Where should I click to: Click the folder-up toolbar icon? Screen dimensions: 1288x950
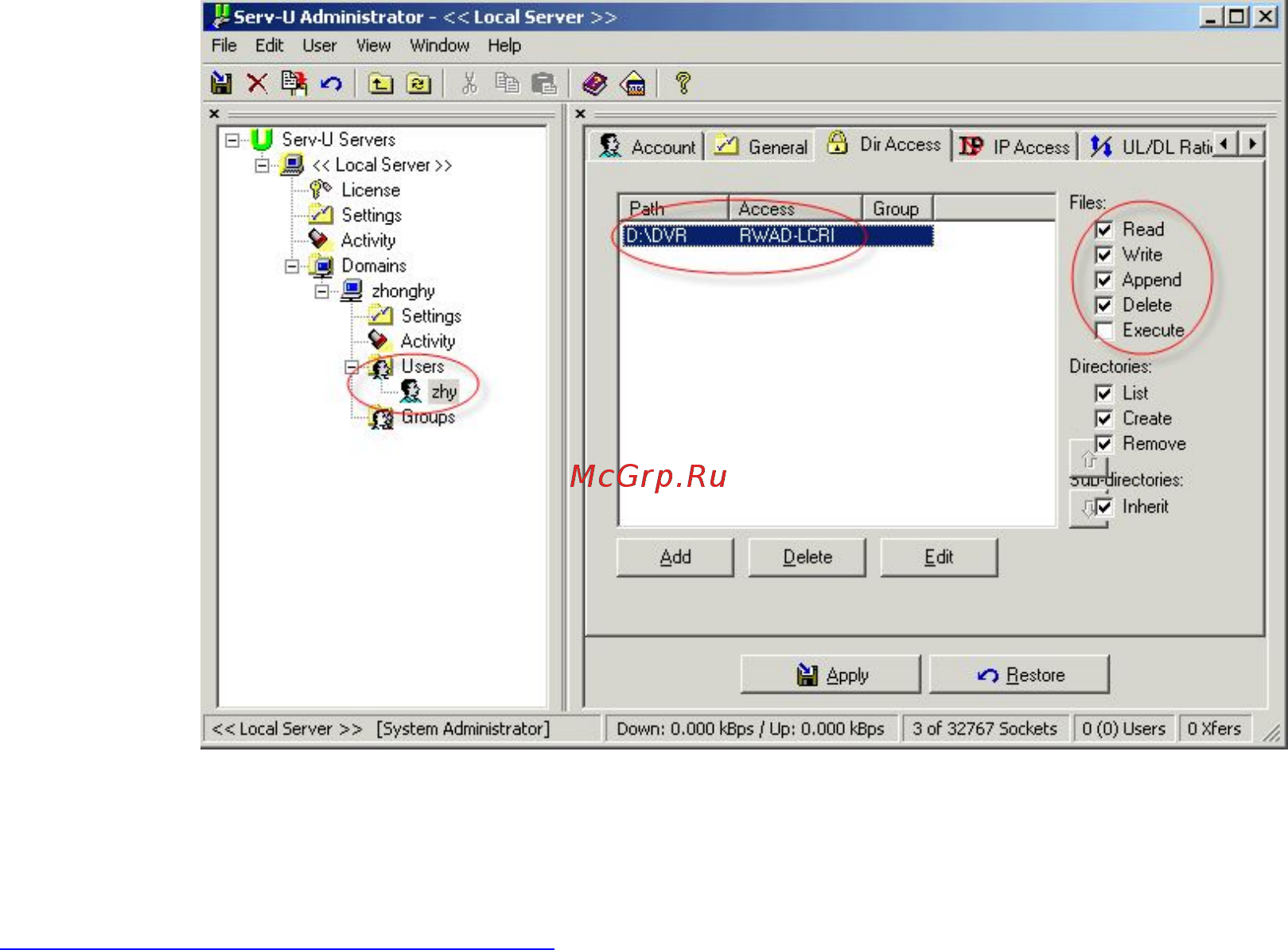[381, 83]
